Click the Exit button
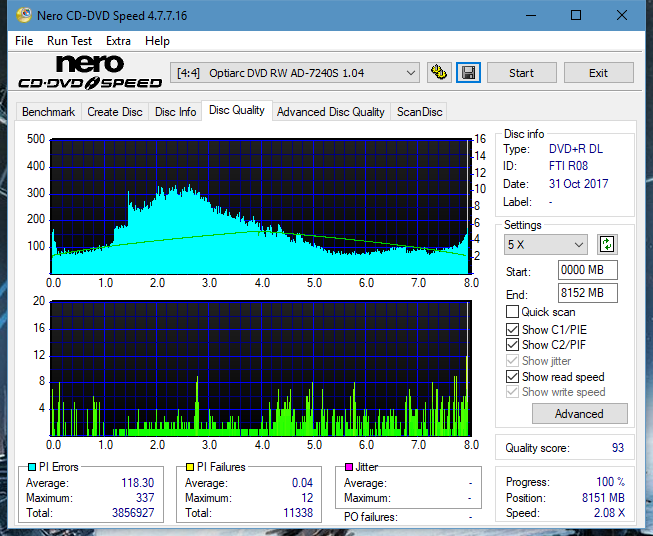The height and width of the screenshot is (536, 653). (x=598, y=73)
